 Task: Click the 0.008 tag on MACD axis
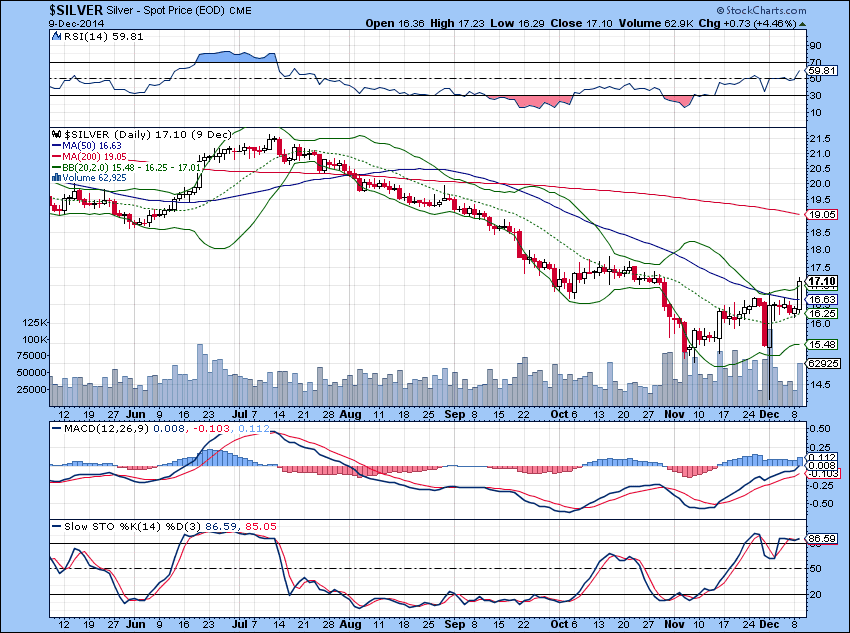(822, 466)
